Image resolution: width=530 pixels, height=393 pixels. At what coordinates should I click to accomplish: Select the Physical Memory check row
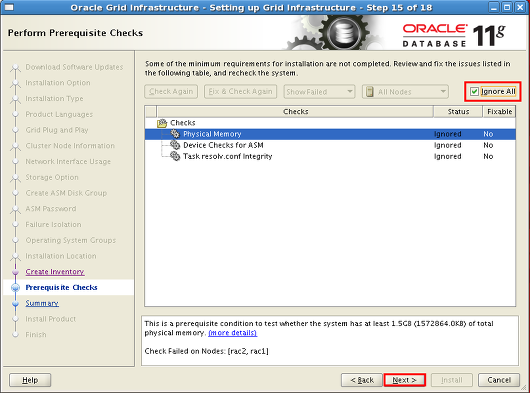point(330,134)
